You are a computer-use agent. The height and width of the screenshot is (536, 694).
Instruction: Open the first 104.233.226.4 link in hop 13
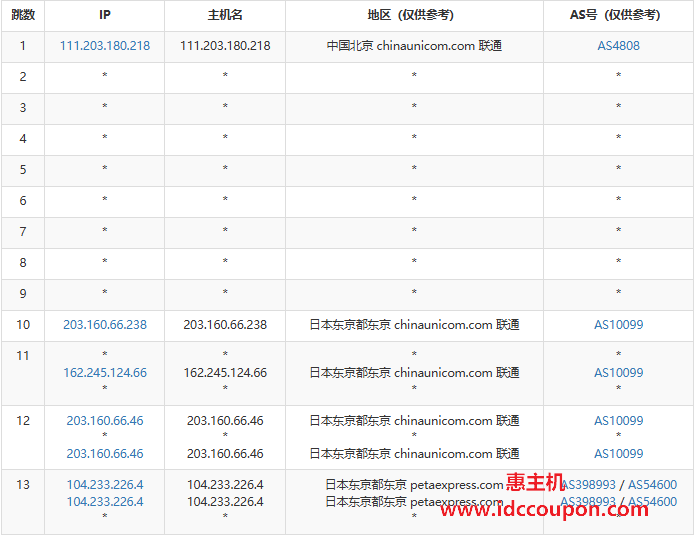(105, 485)
